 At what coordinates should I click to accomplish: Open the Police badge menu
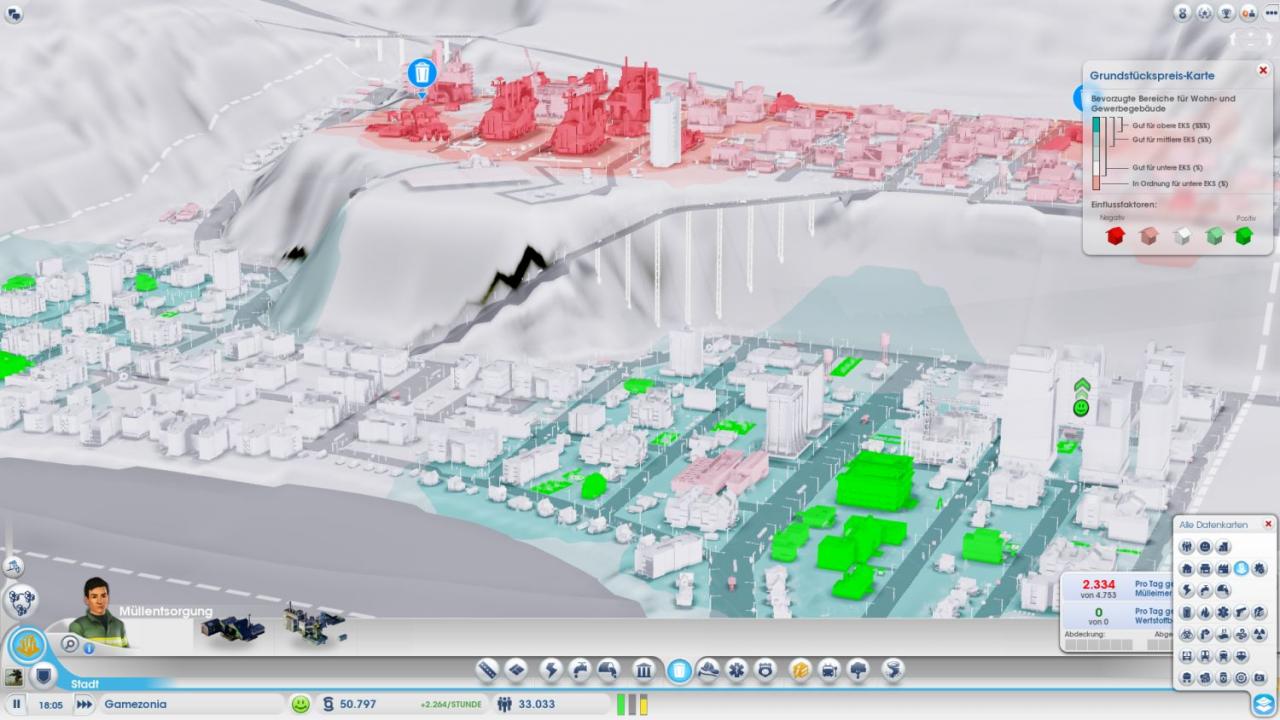pyautogui.click(x=765, y=670)
